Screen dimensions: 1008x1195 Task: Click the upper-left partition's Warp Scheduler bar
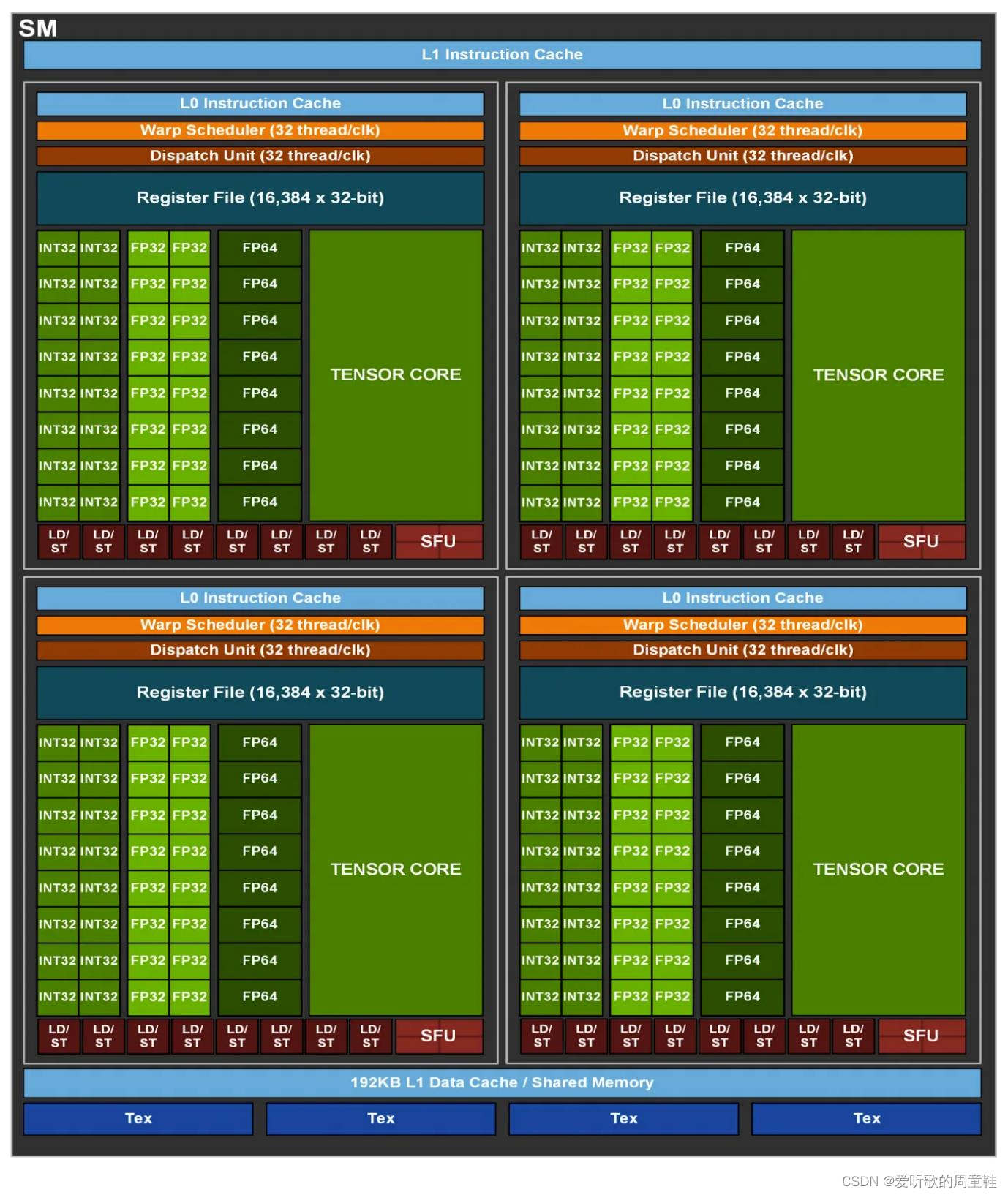pos(260,130)
